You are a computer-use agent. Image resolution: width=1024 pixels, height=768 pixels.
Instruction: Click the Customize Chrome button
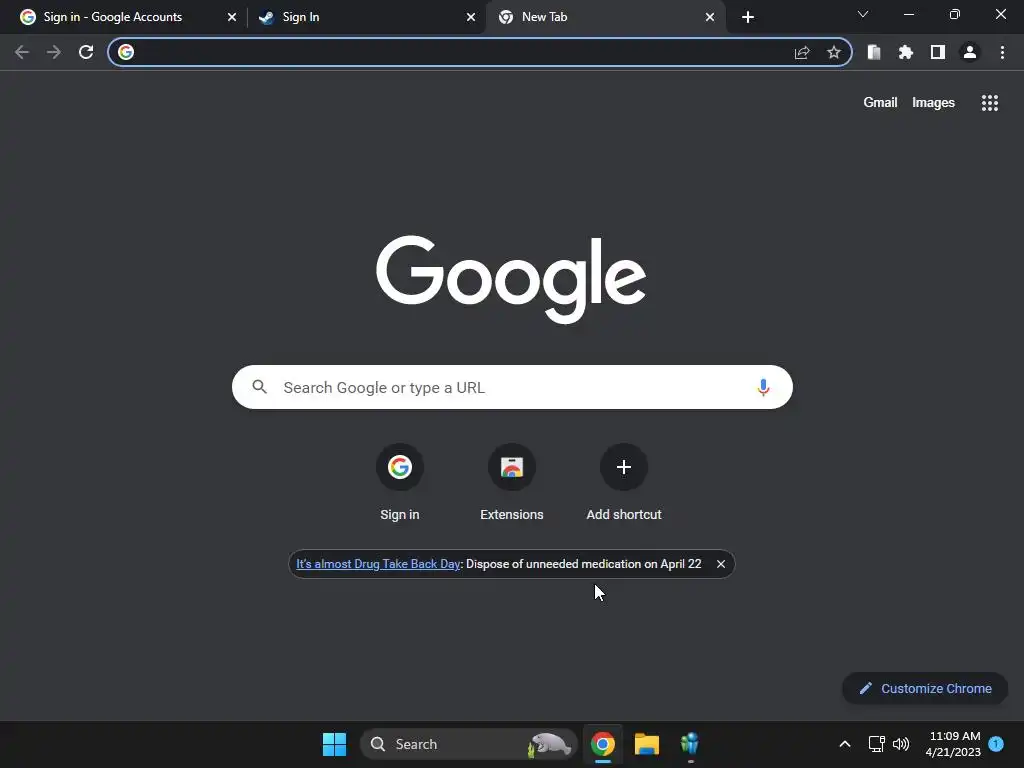tap(925, 688)
